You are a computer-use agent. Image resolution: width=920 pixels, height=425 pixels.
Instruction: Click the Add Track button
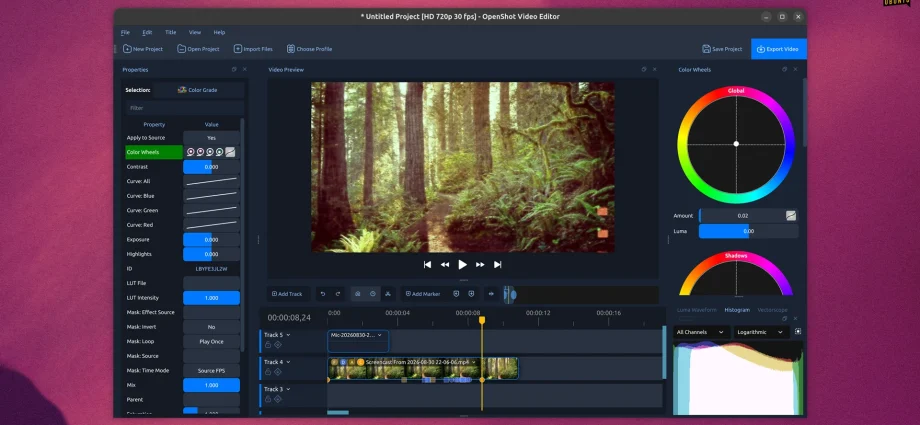[x=287, y=294]
